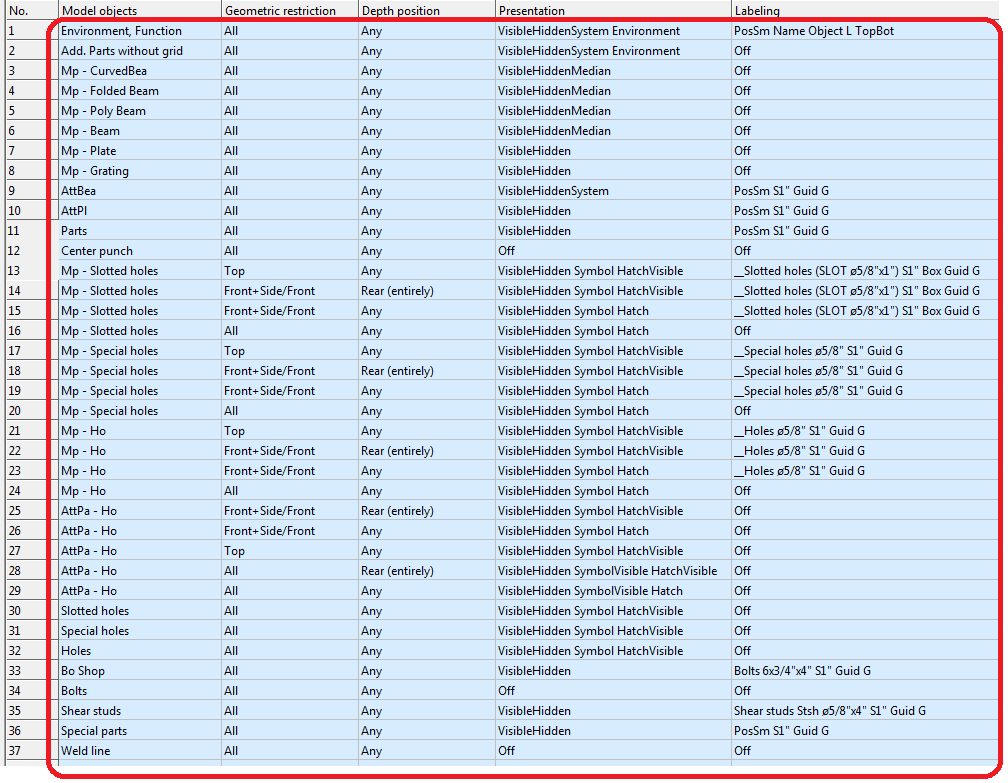Click the Model objects column header
The image size is (1008, 783).
click(x=140, y=10)
